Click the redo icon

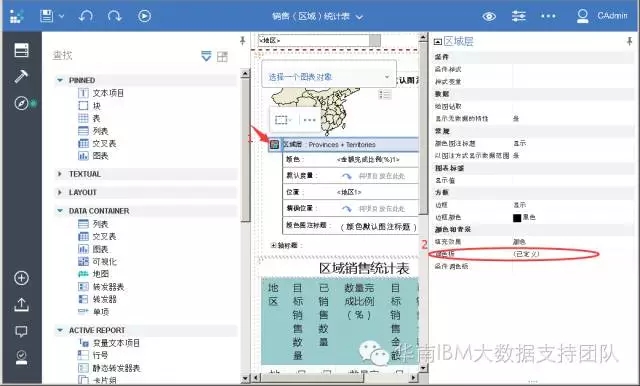tap(114, 16)
